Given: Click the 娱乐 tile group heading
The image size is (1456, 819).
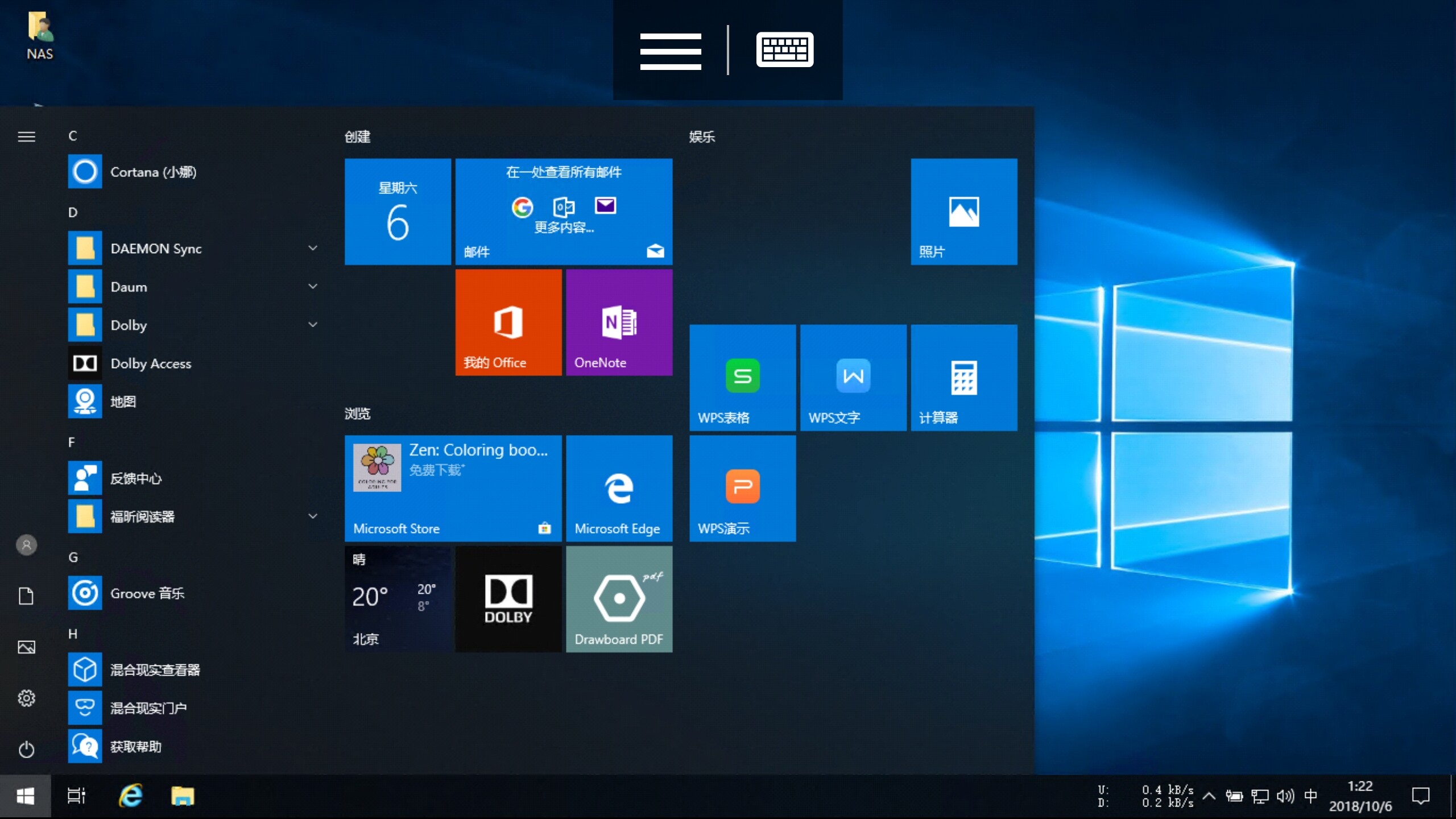Looking at the screenshot, I should coord(702,136).
